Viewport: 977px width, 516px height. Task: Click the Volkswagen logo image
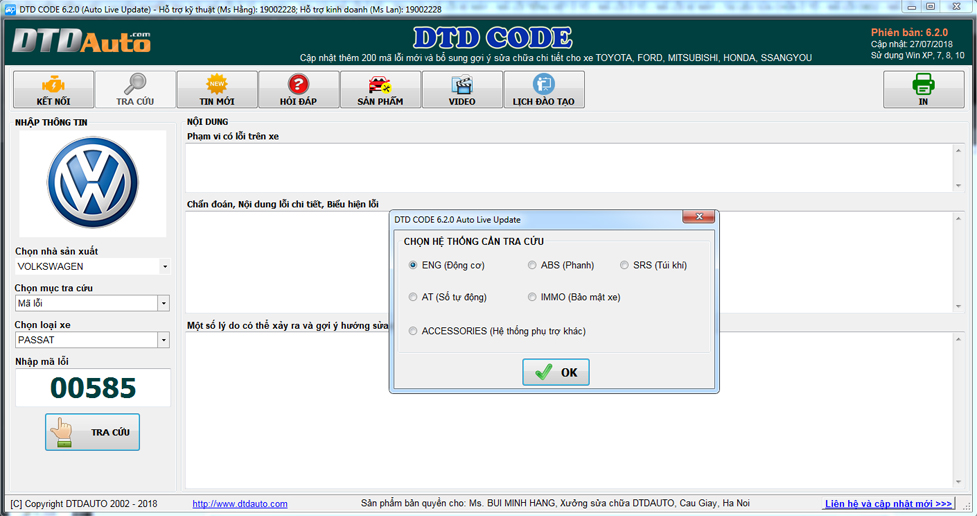(x=93, y=183)
